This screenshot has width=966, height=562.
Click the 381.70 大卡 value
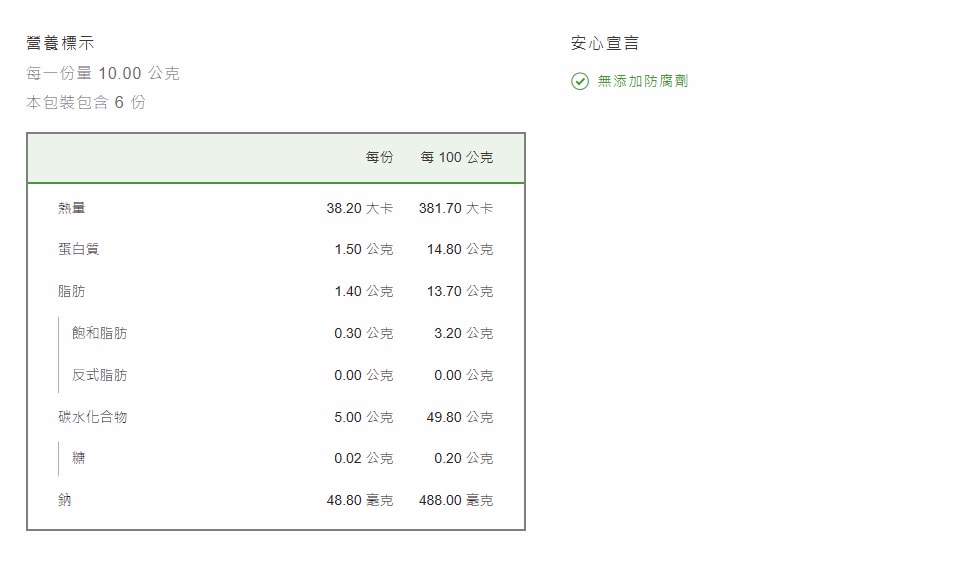point(455,208)
